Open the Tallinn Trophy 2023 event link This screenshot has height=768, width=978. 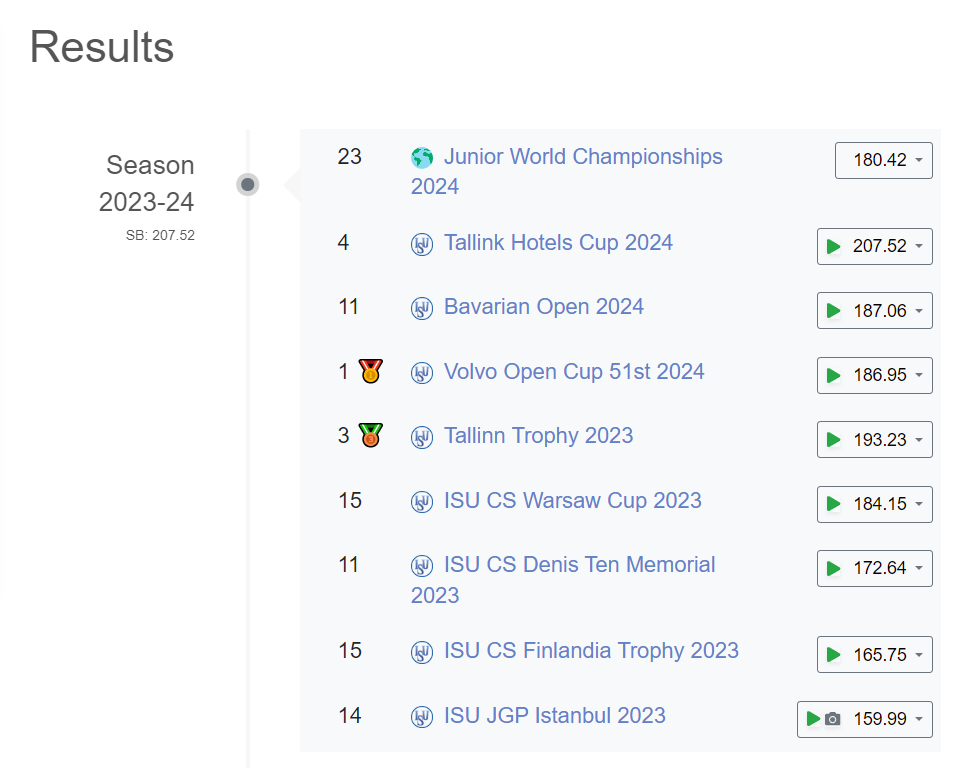tap(538, 435)
